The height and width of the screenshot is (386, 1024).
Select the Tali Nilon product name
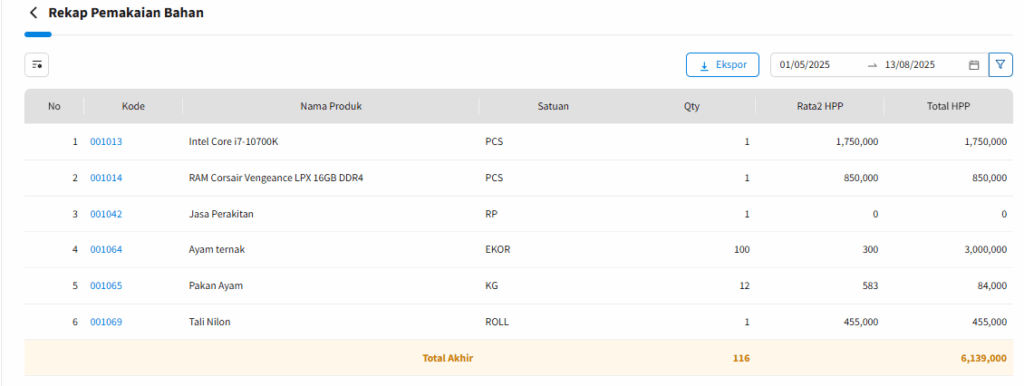[x=210, y=321]
